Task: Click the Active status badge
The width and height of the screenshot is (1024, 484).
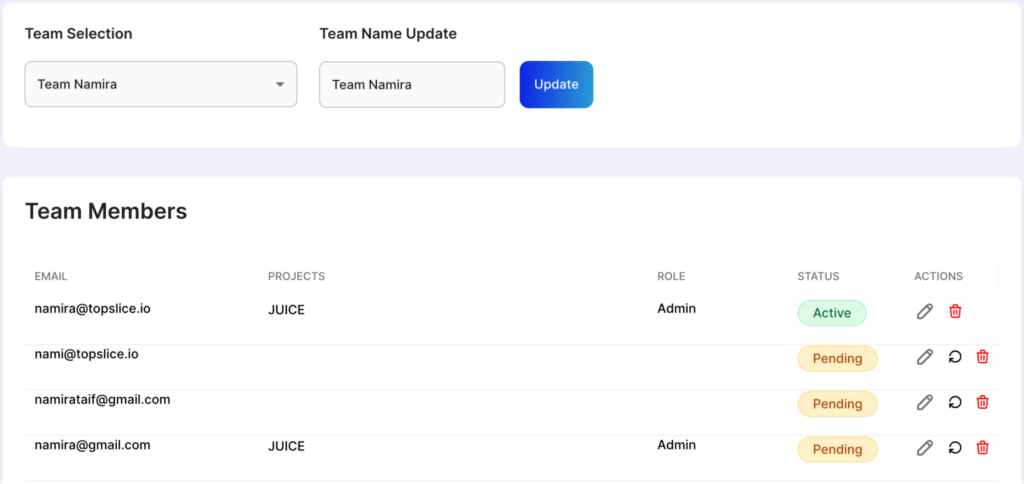Action: pos(831,313)
